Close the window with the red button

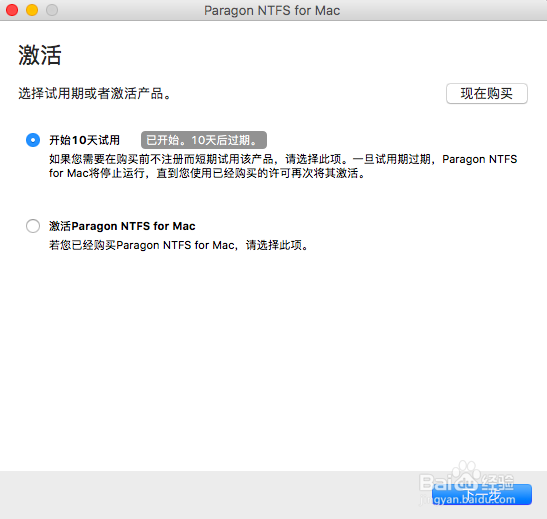pos(12,10)
